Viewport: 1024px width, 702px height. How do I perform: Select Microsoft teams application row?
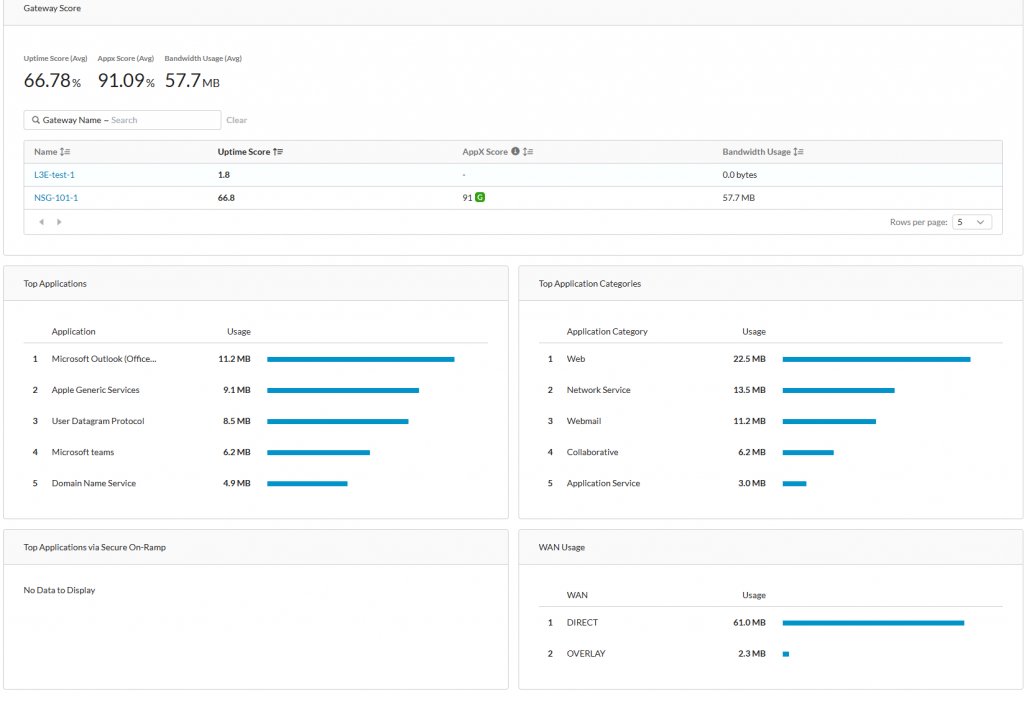tap(255, 452)
